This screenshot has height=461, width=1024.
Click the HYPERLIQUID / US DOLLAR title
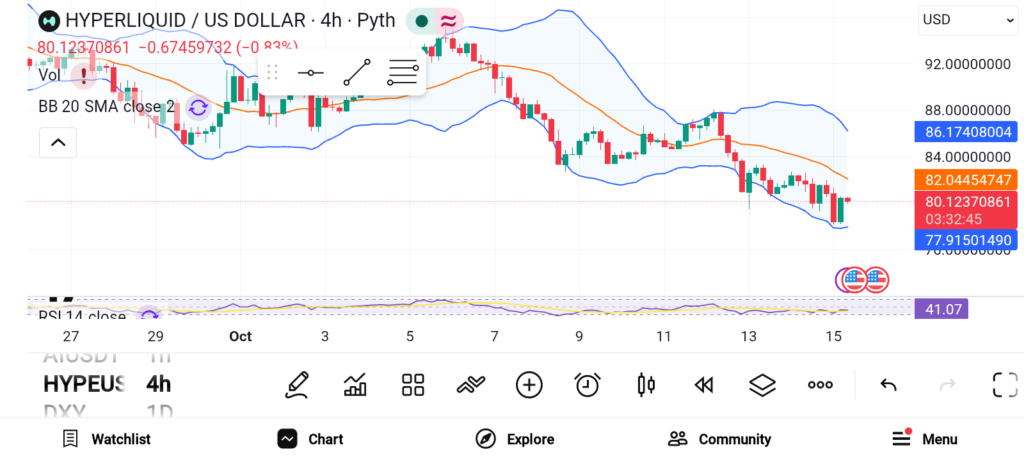pyautogui.click(x=185, y=20)
